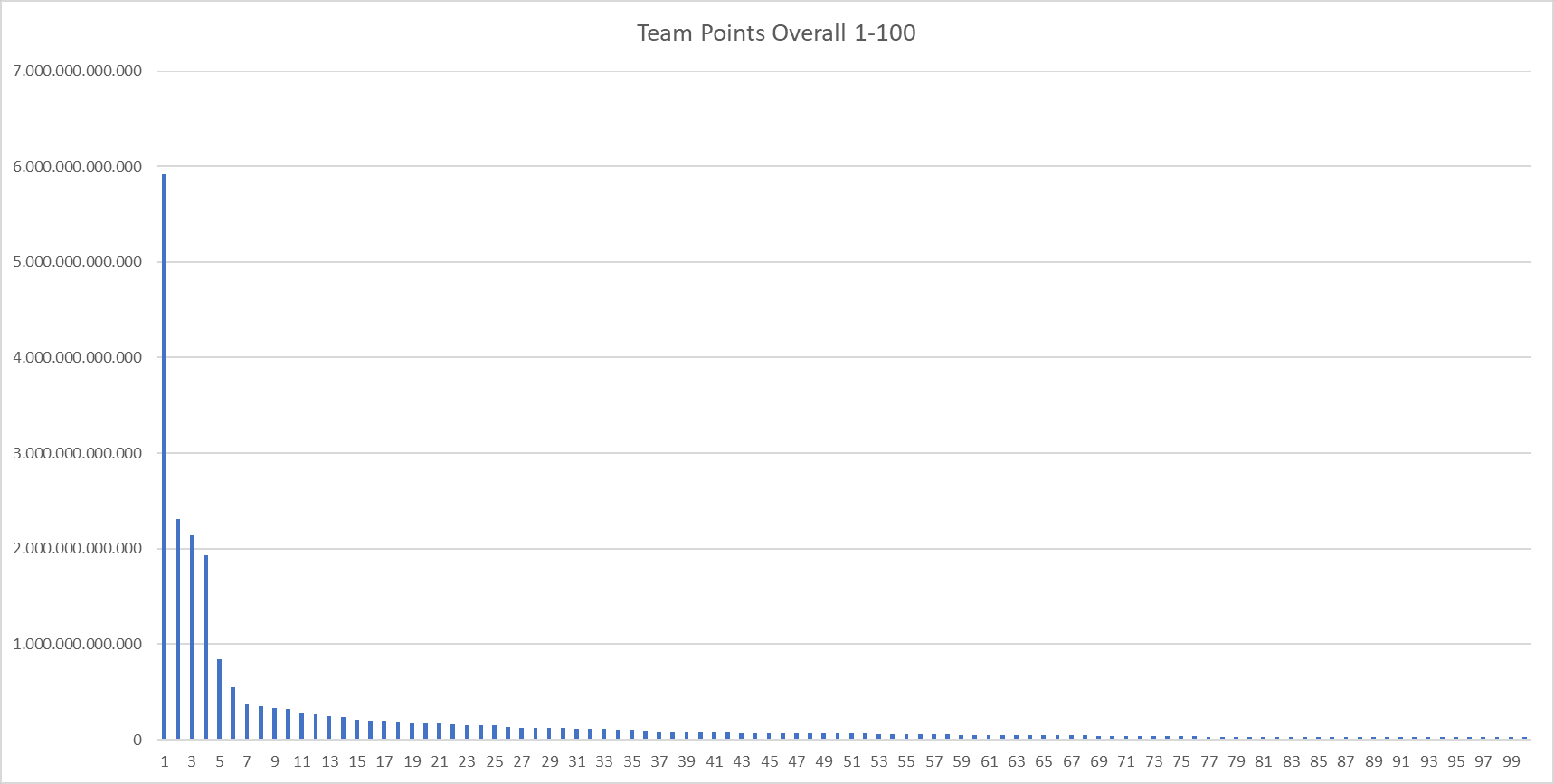1554x784 pixels.
Task: Select horizontal axis label 11
Action: click(x=302, y=761)
